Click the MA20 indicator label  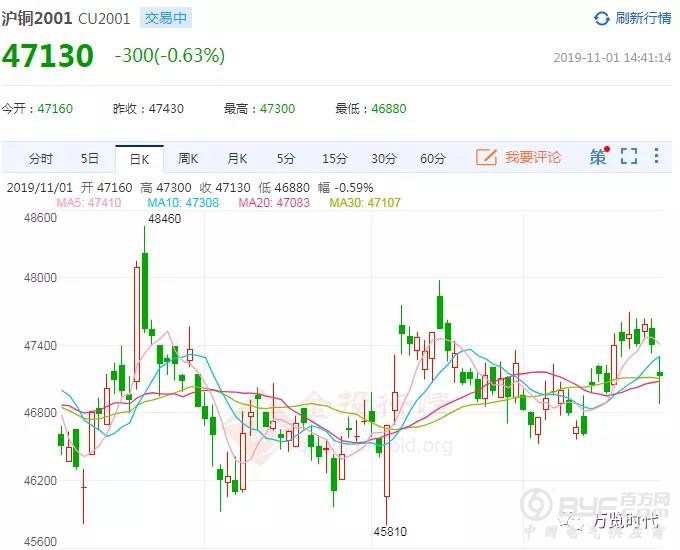point(273,202)
